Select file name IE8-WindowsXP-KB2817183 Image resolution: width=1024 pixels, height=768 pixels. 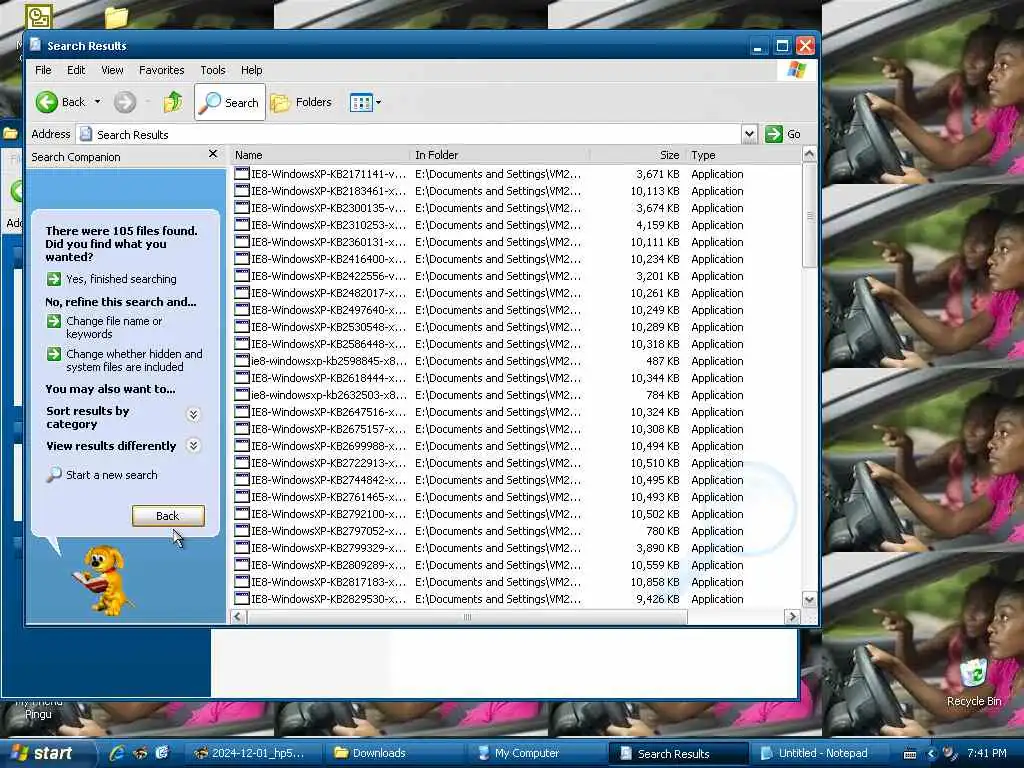click(x=328, y=582)
